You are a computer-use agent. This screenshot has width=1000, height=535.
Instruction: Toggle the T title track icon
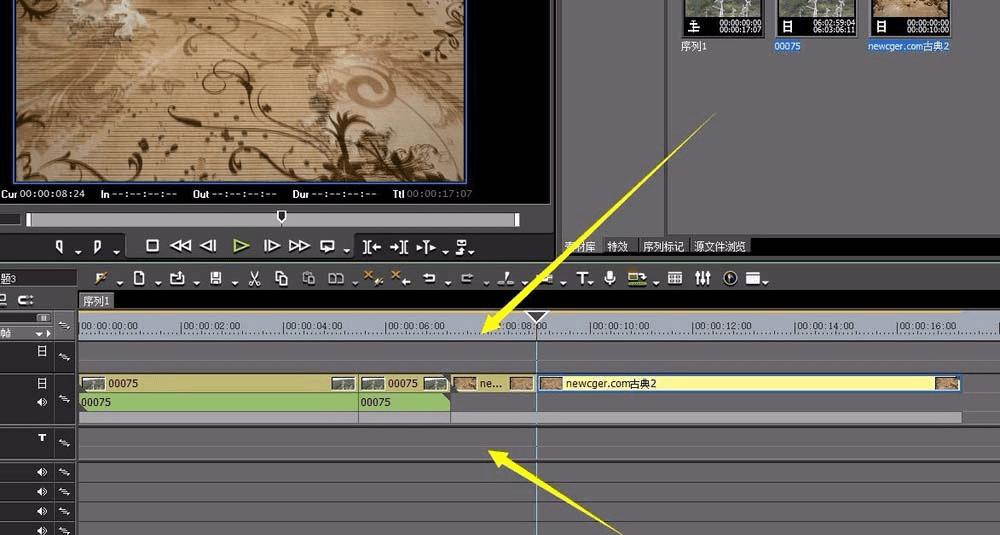tap(42, 437)
